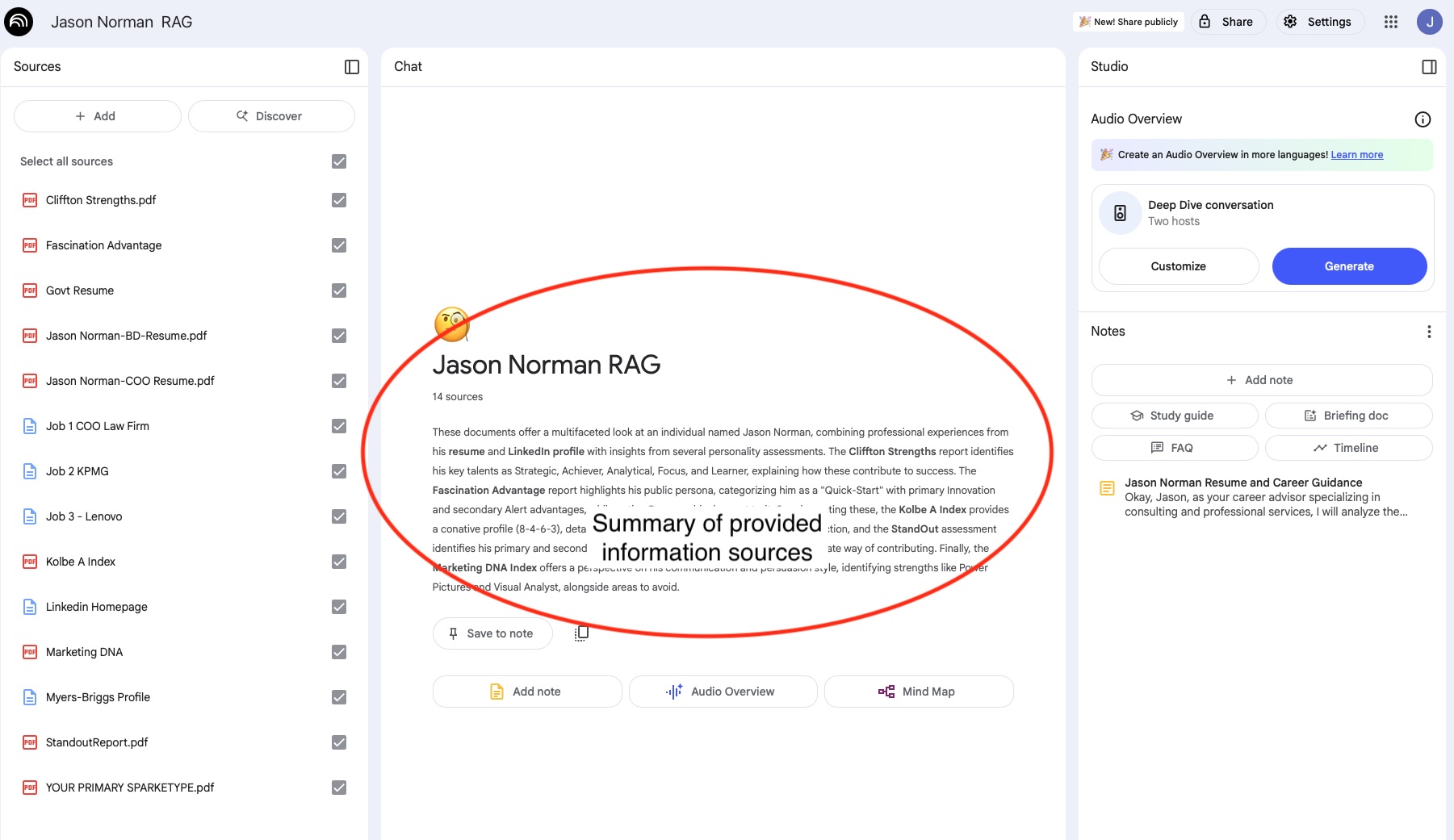Click Generate audio overview button
The height and width of the screenshot is (840, 1454).
[x=1349, y=266]
